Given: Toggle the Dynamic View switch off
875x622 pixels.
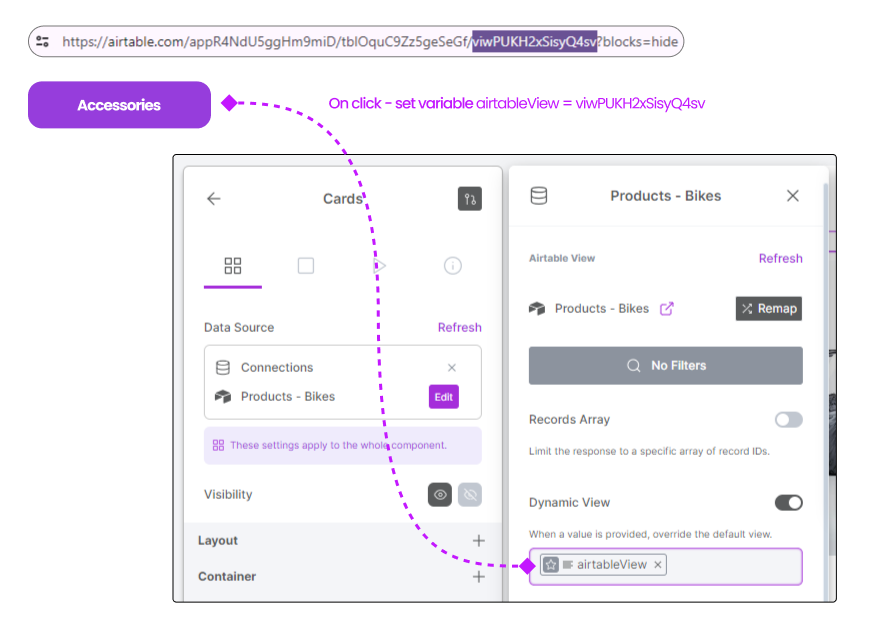Looking at the screenshot, I should (789, 503).
